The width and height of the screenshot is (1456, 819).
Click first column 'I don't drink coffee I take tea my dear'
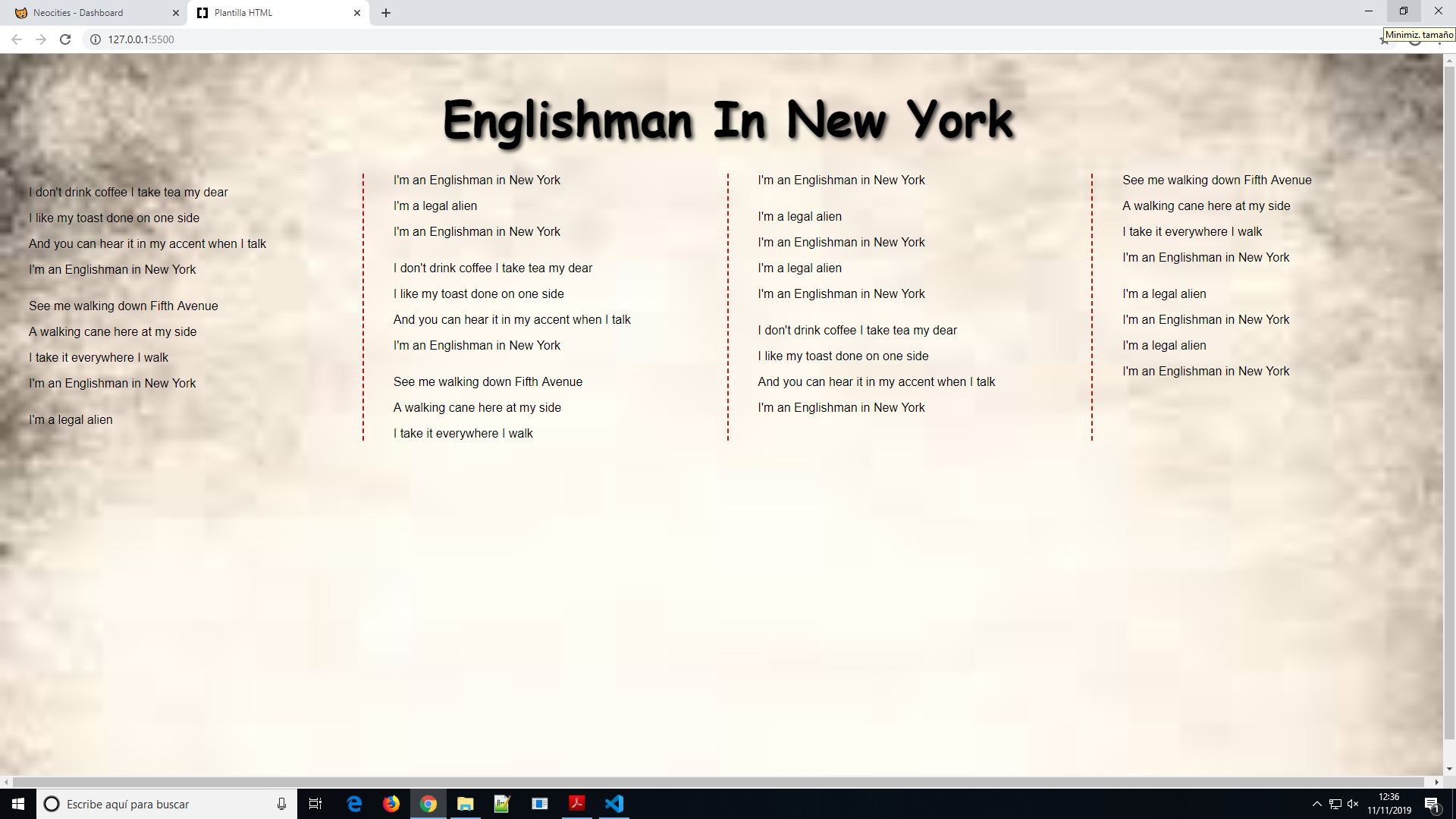(x=128, y=193)
